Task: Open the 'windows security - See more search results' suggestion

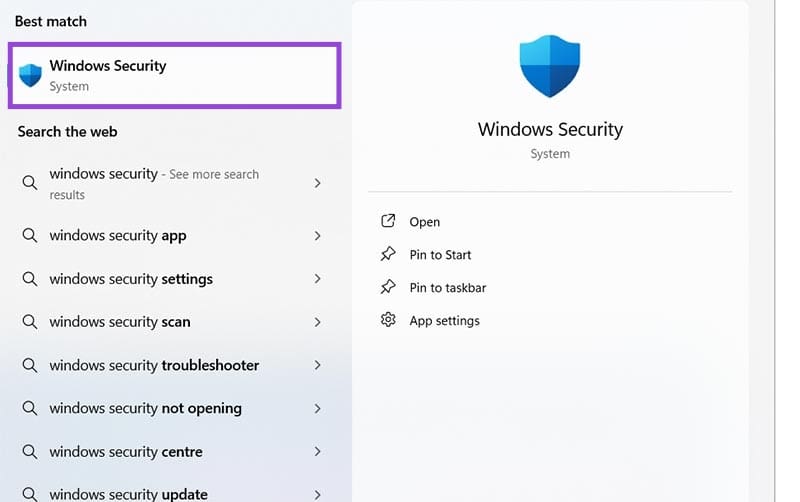Action: point(153,183)
